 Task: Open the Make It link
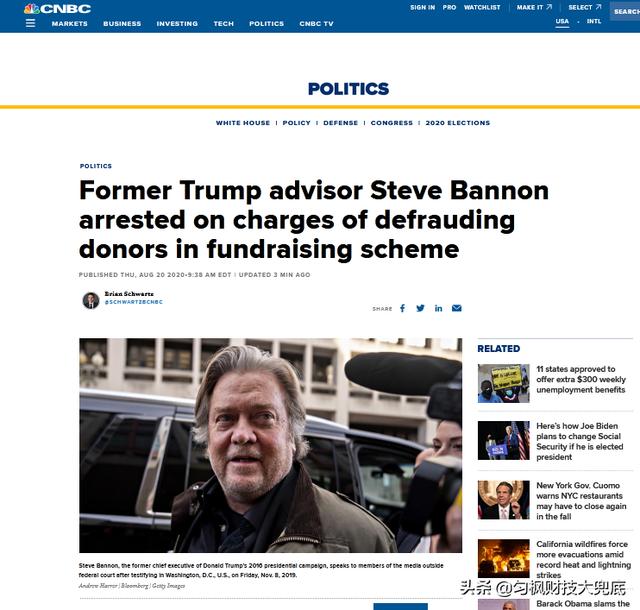pyautogui.click(x=530, y=7)
